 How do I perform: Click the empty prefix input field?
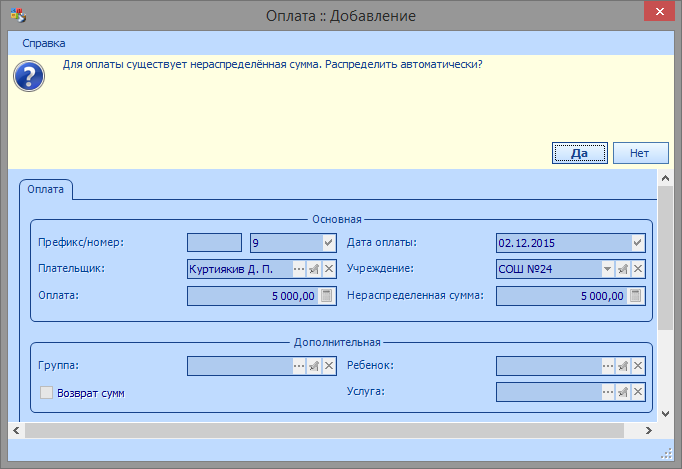coord(214,242)
